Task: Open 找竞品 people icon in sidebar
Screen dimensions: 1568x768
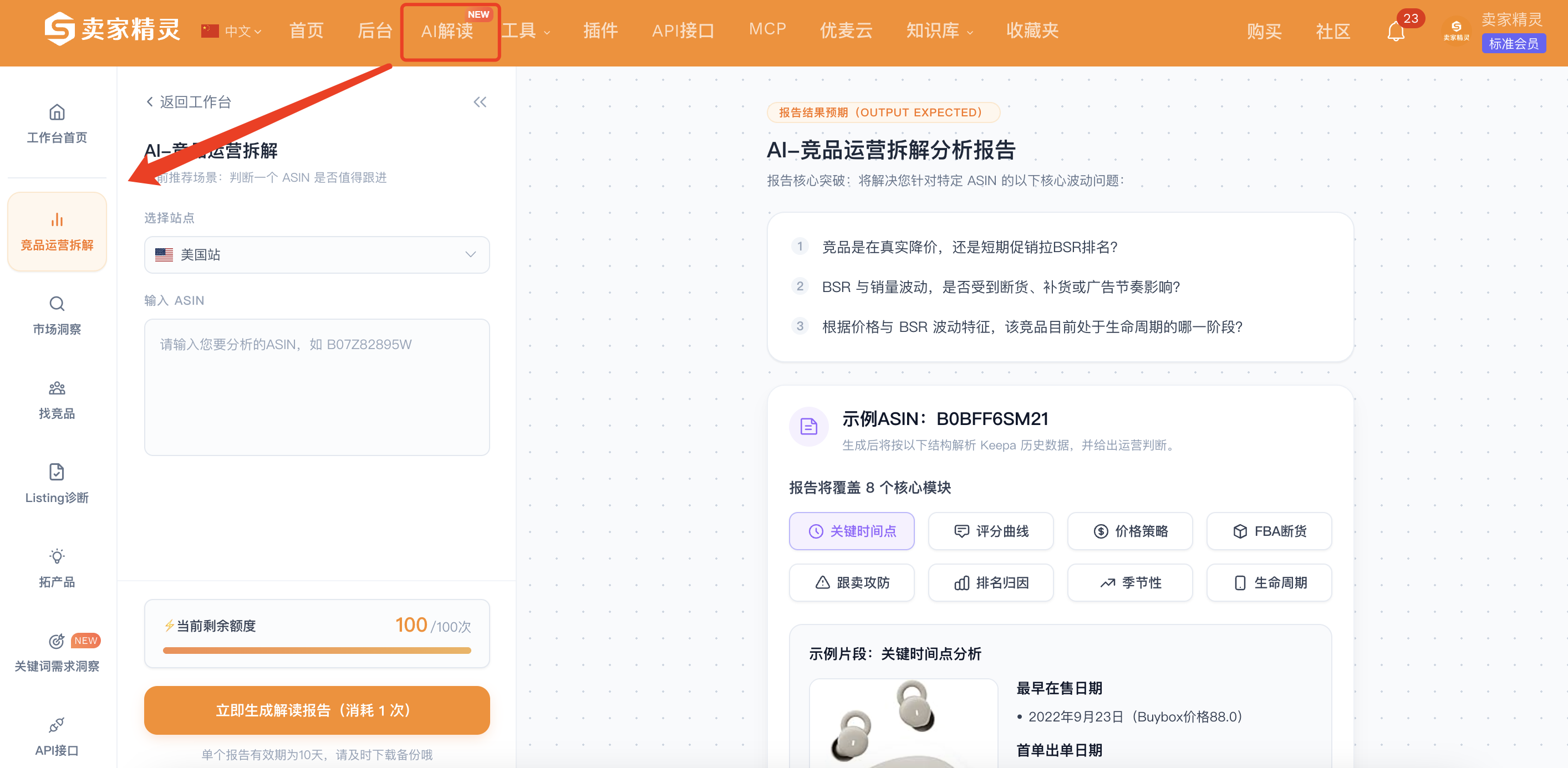Action: 57,388
